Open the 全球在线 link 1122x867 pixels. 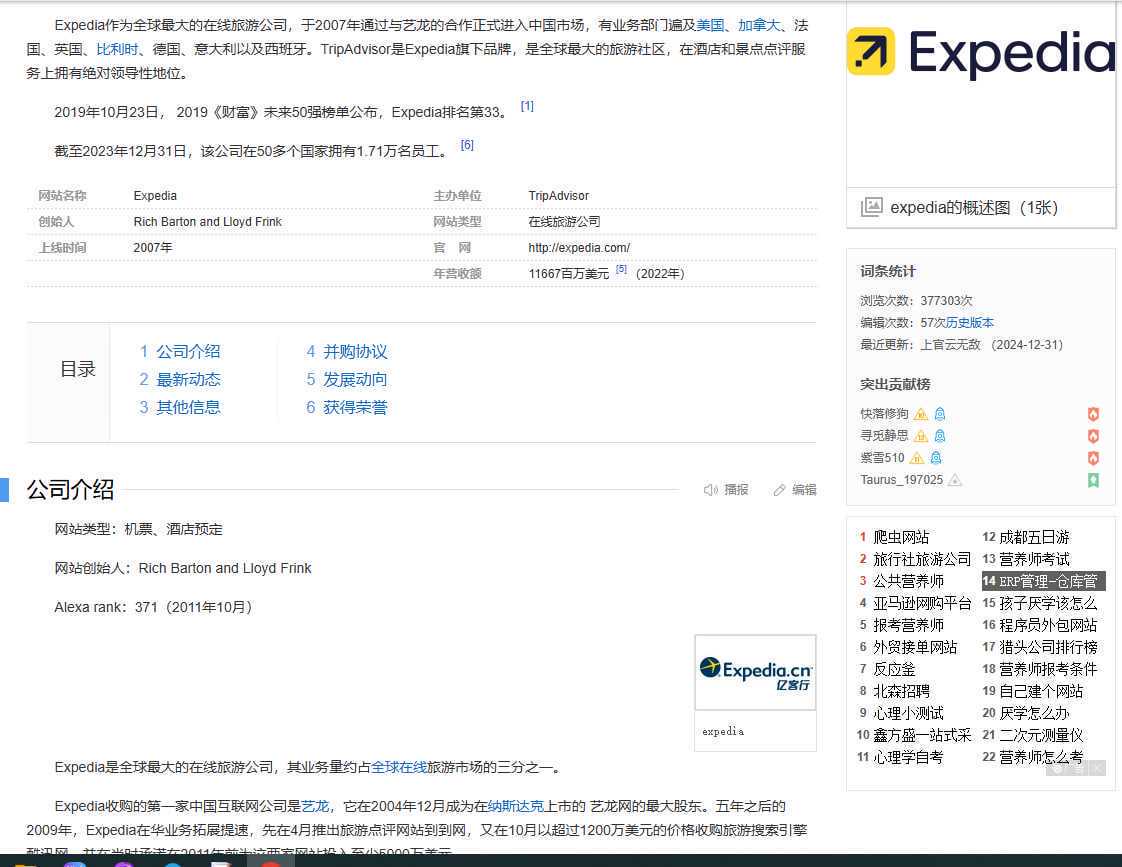(x=399, y=768)
